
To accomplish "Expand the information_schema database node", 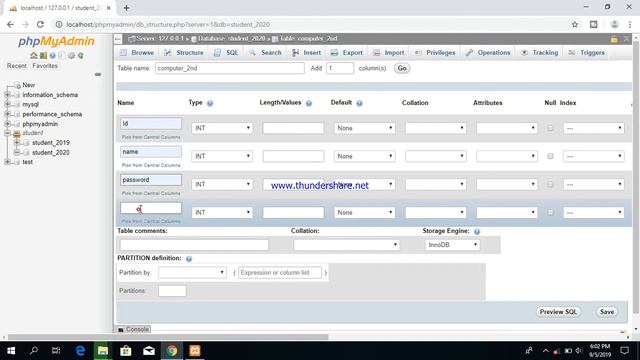I will 7,95.
